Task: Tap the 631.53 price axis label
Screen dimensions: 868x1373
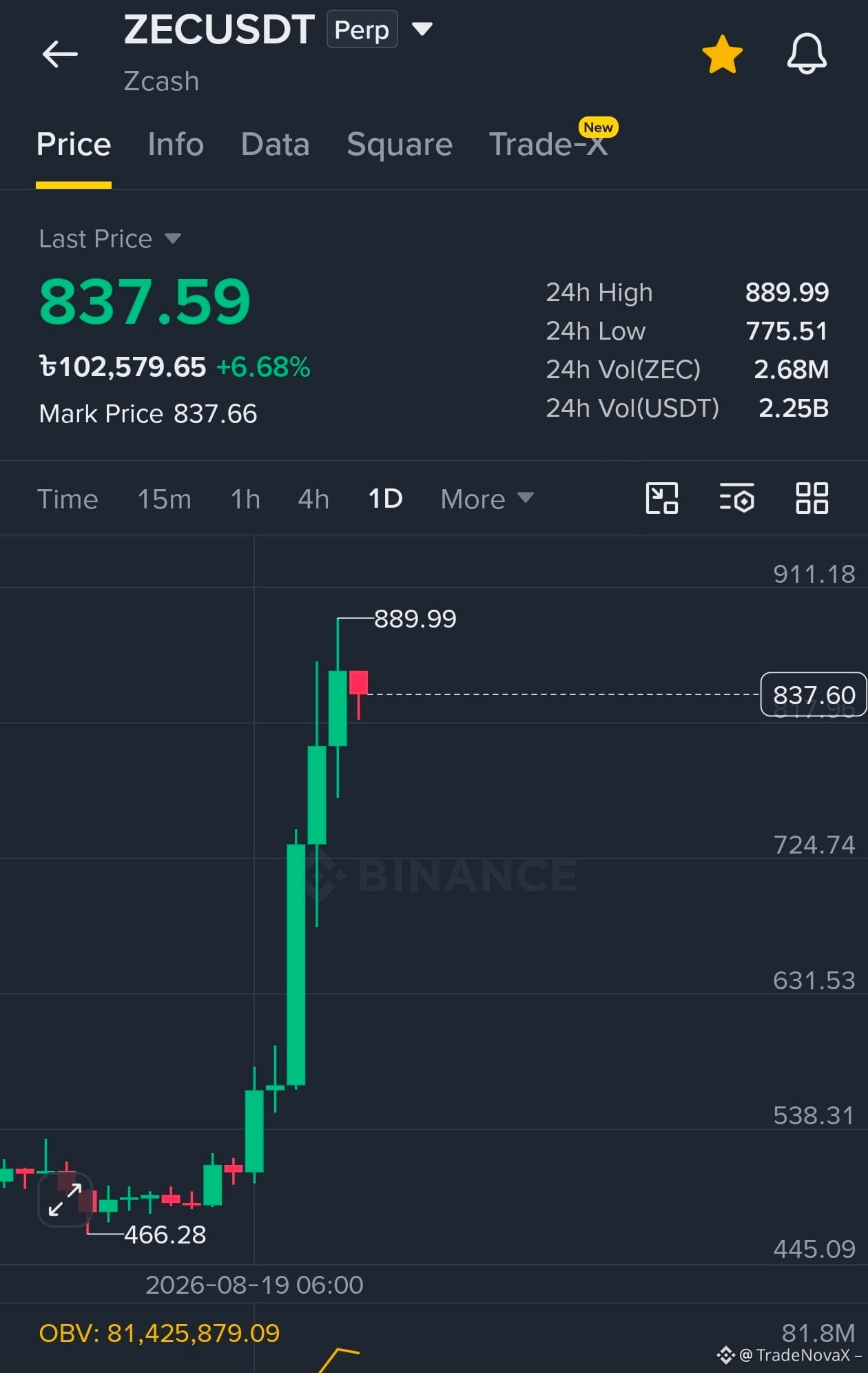Action: click(814, 980)
